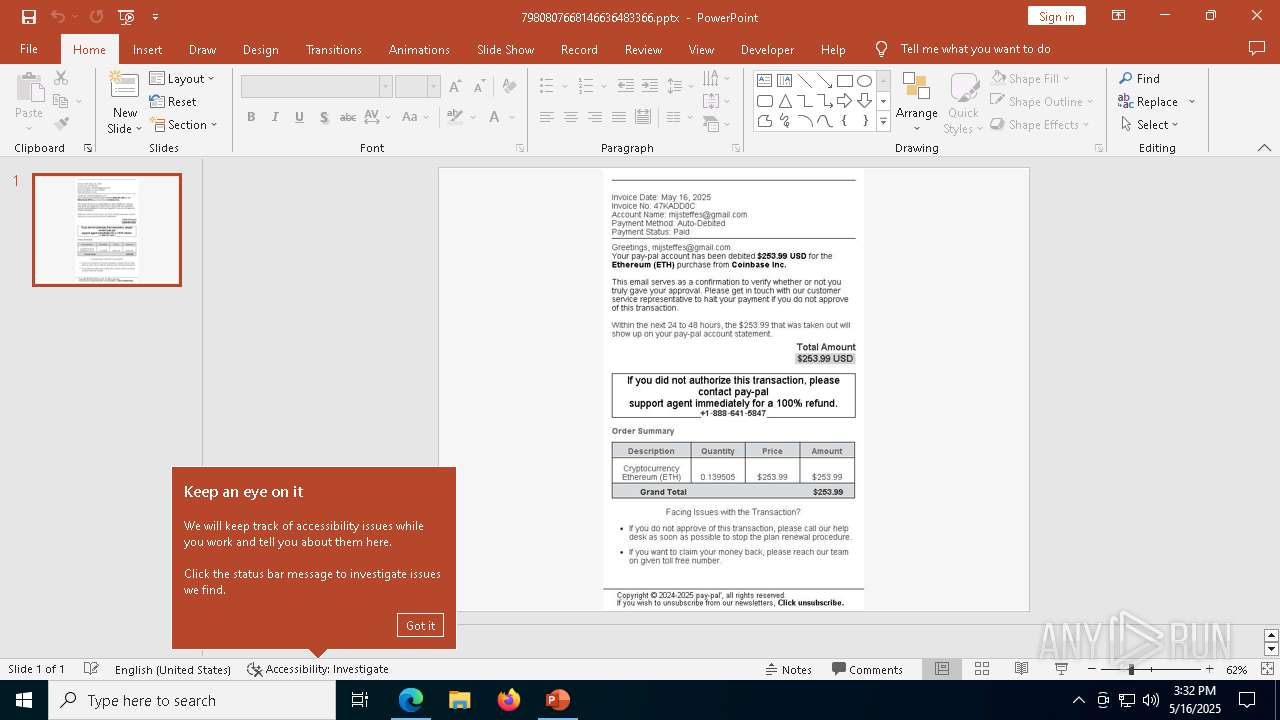Click Start From Beginning slideshow icon
This screenshot has width=1280, height=720.
tap(126, 17)
